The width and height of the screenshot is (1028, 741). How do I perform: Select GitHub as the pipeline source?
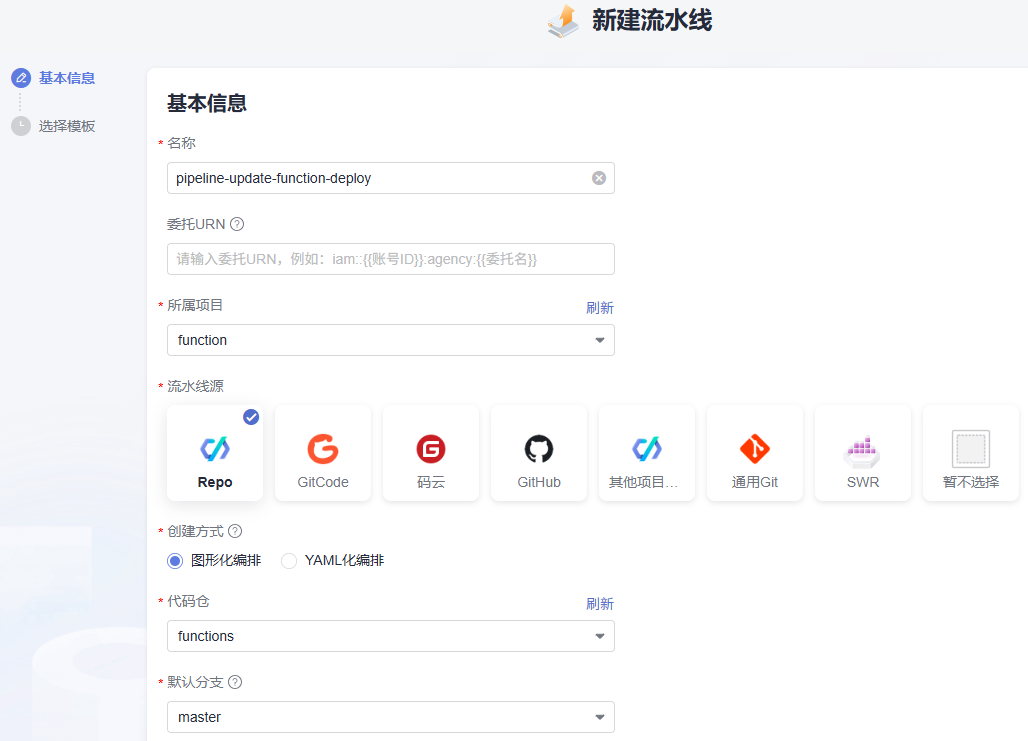click(x=539, y=452)
